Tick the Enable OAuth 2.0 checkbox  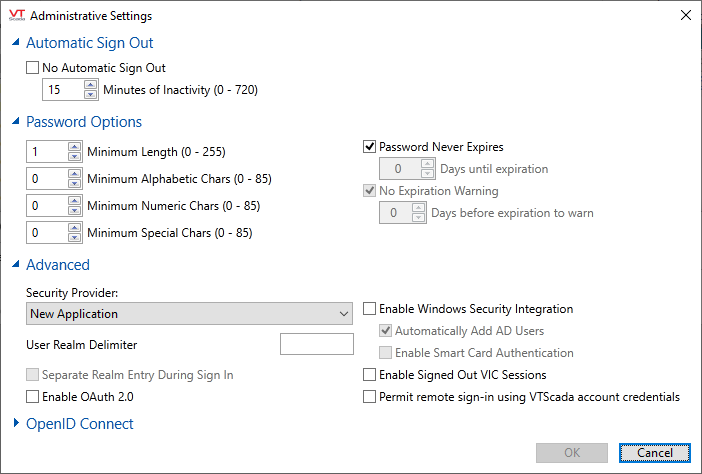[33, 397]
